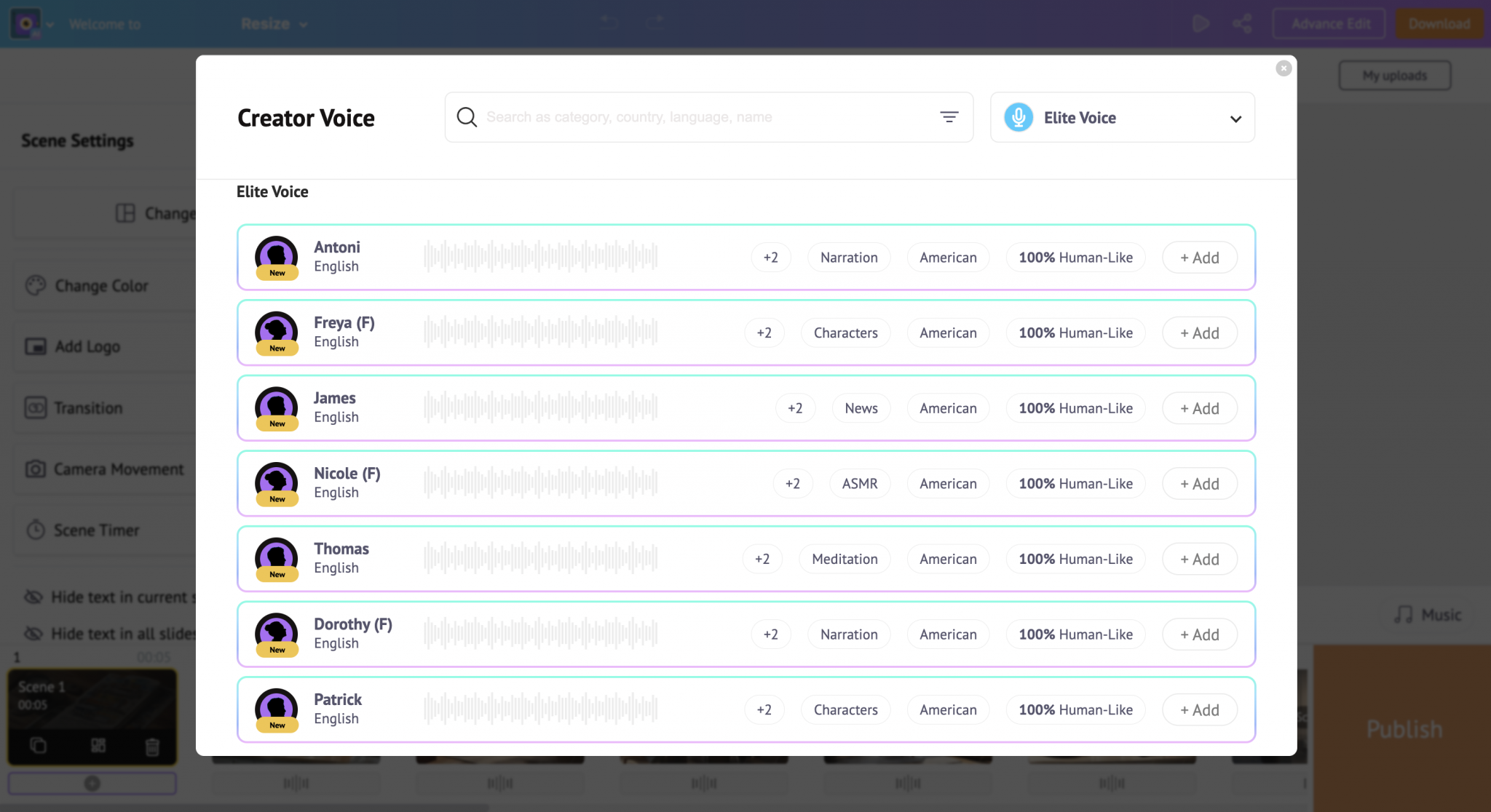The height and width of the screenshot is (812, 1491).
Task: Expand +2 tags for Dorothy
Action: point(770,634)
